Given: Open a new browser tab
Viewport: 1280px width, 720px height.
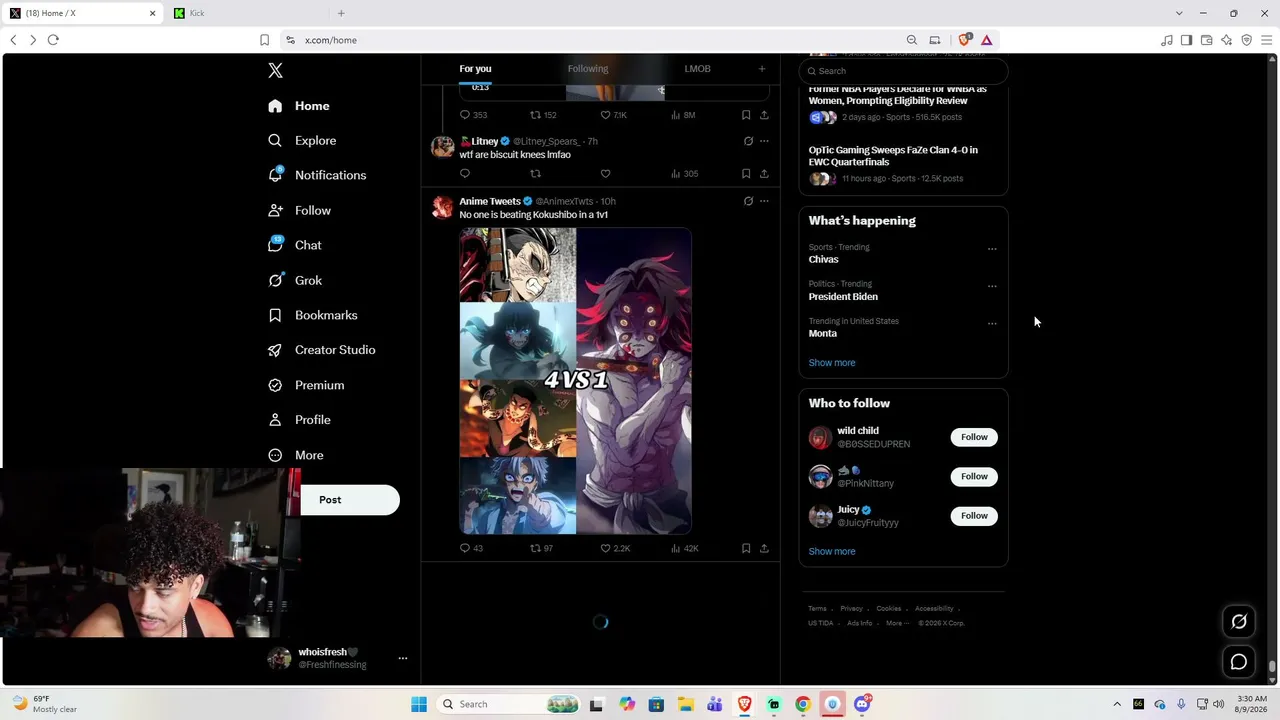Looking at the screenshot, I should [341, 13].
